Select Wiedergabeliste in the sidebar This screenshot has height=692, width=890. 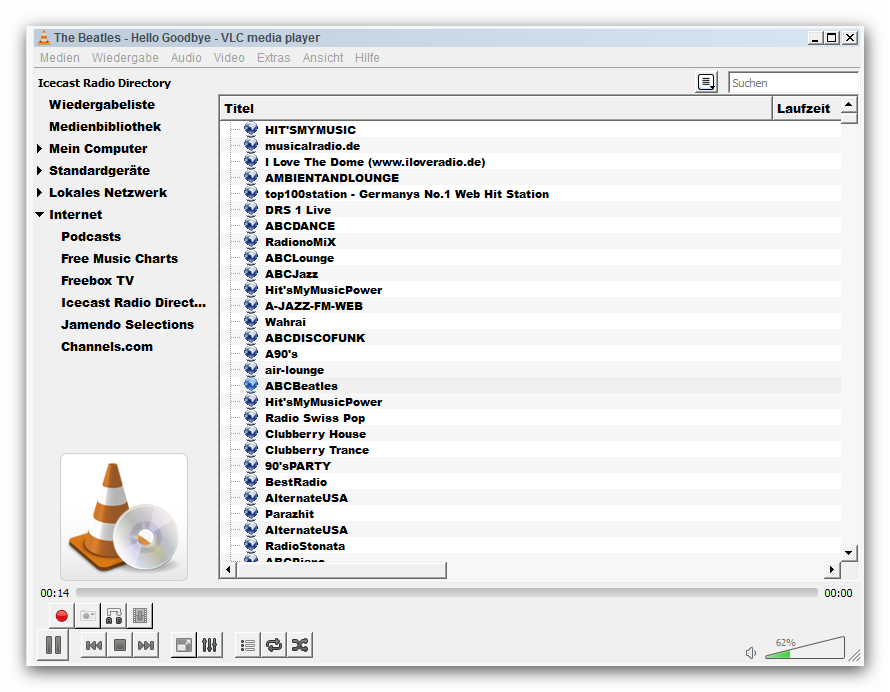coord(102,104)
